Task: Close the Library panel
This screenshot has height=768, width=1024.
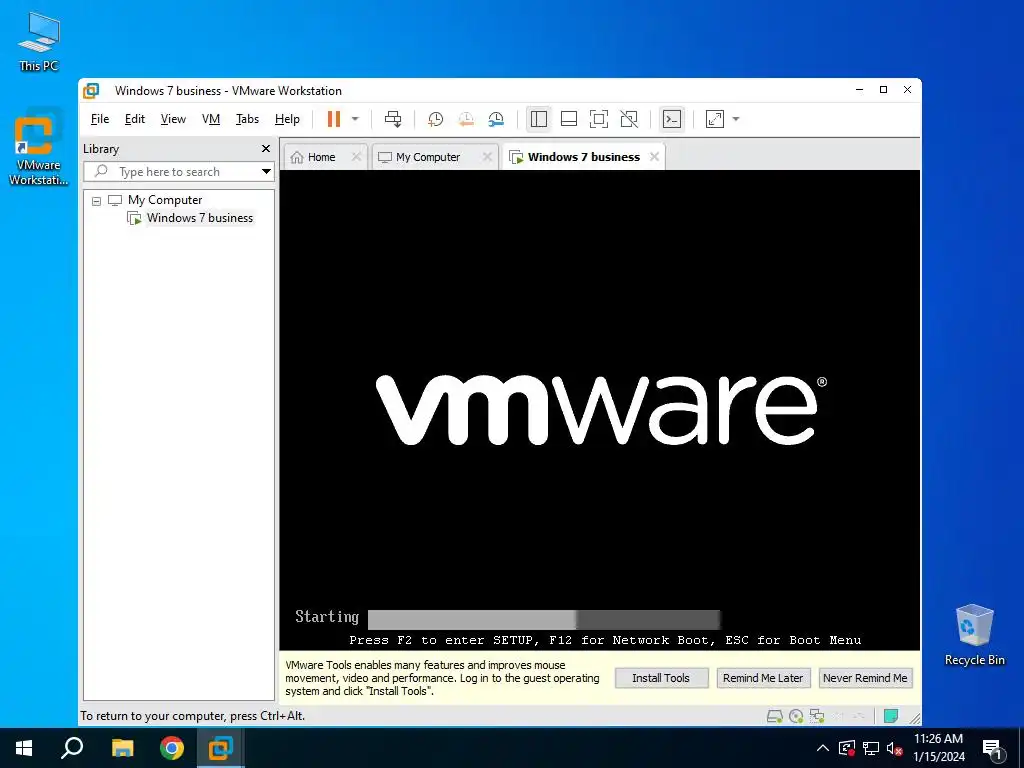Action: point(266,149)
